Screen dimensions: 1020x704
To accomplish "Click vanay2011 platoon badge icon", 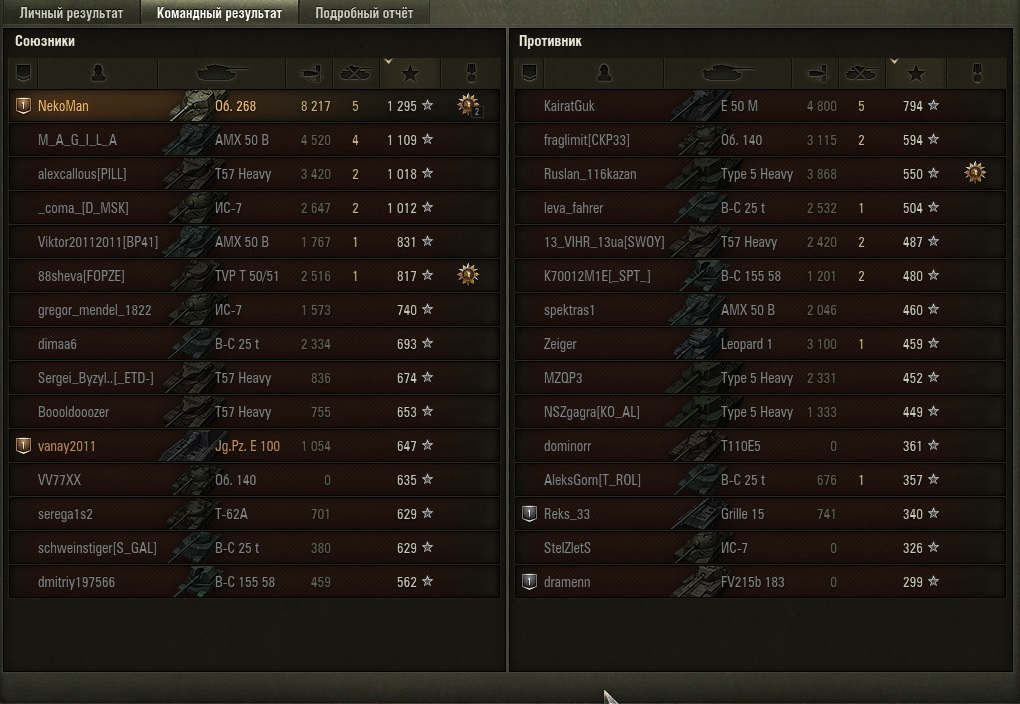I will 23,446.
